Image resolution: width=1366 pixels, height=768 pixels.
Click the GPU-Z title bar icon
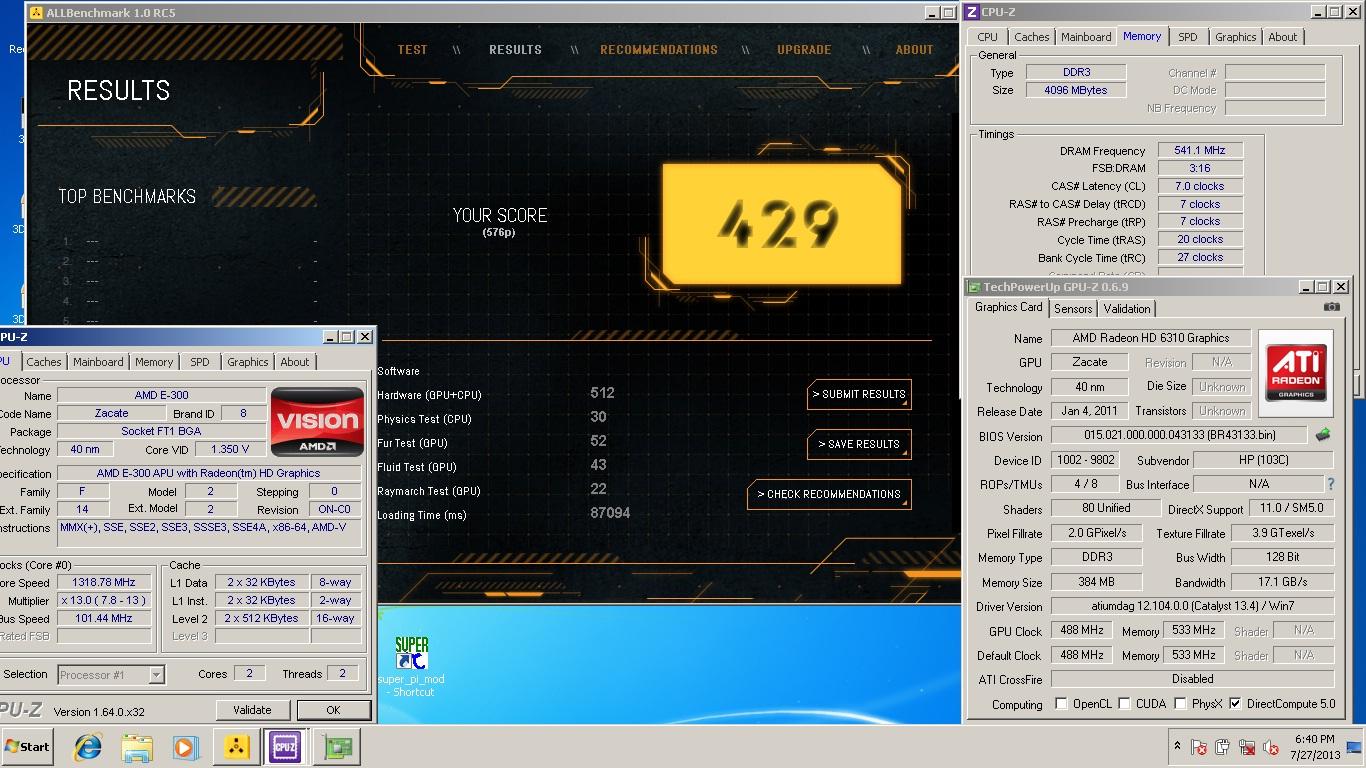[x=974, y=287]
